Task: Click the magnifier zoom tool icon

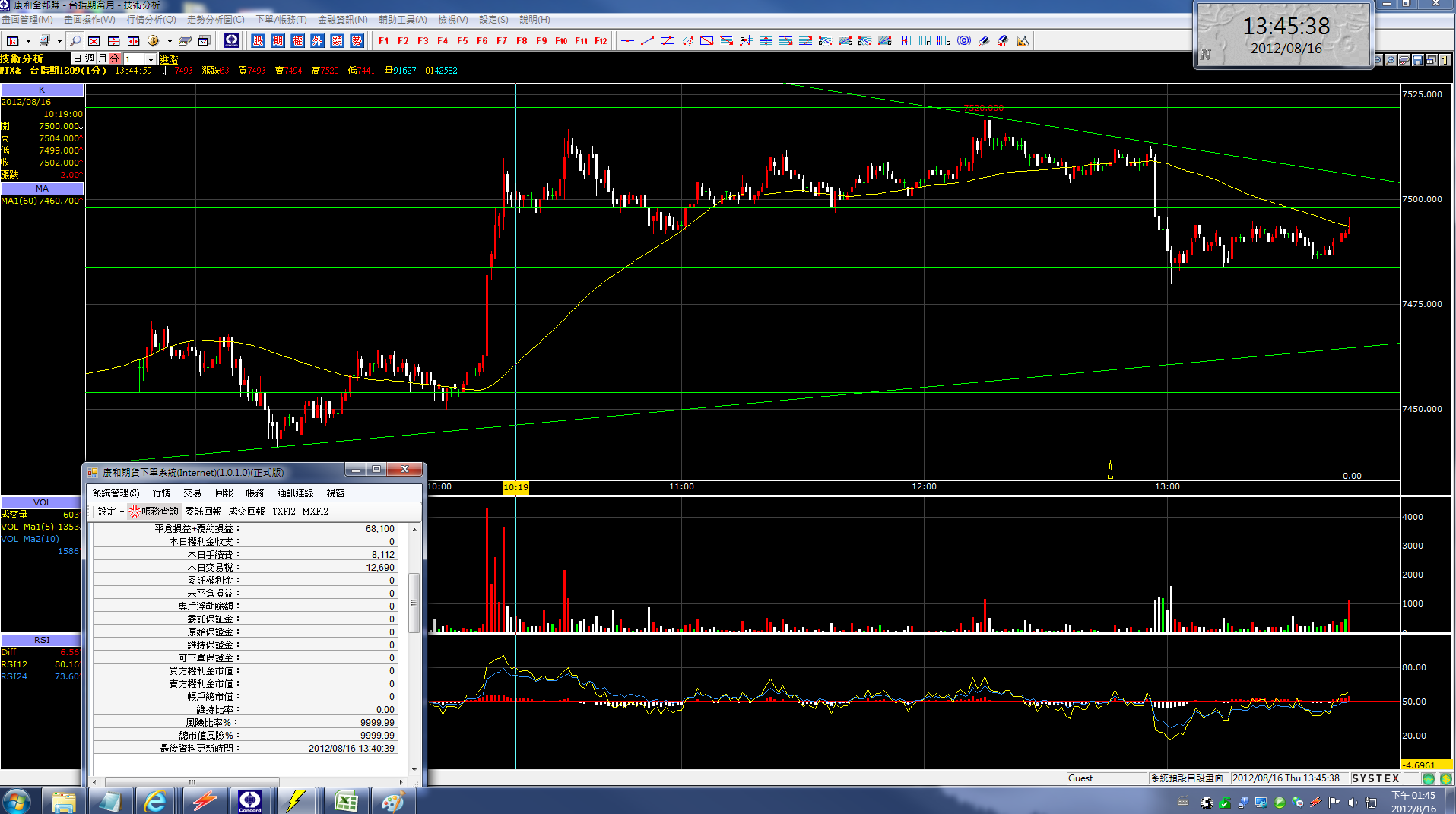Action: pos(75,41)
